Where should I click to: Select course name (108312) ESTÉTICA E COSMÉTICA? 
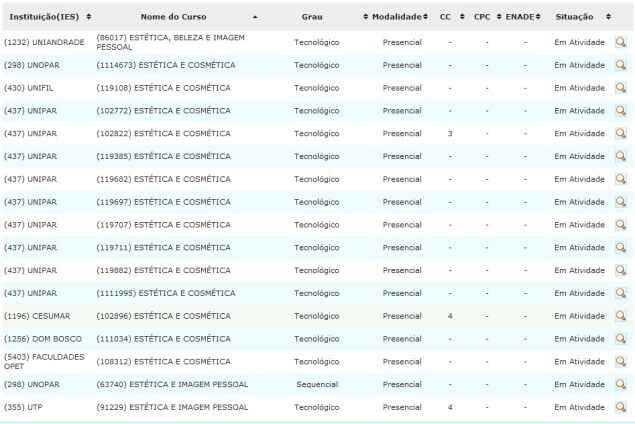[163, 362]
